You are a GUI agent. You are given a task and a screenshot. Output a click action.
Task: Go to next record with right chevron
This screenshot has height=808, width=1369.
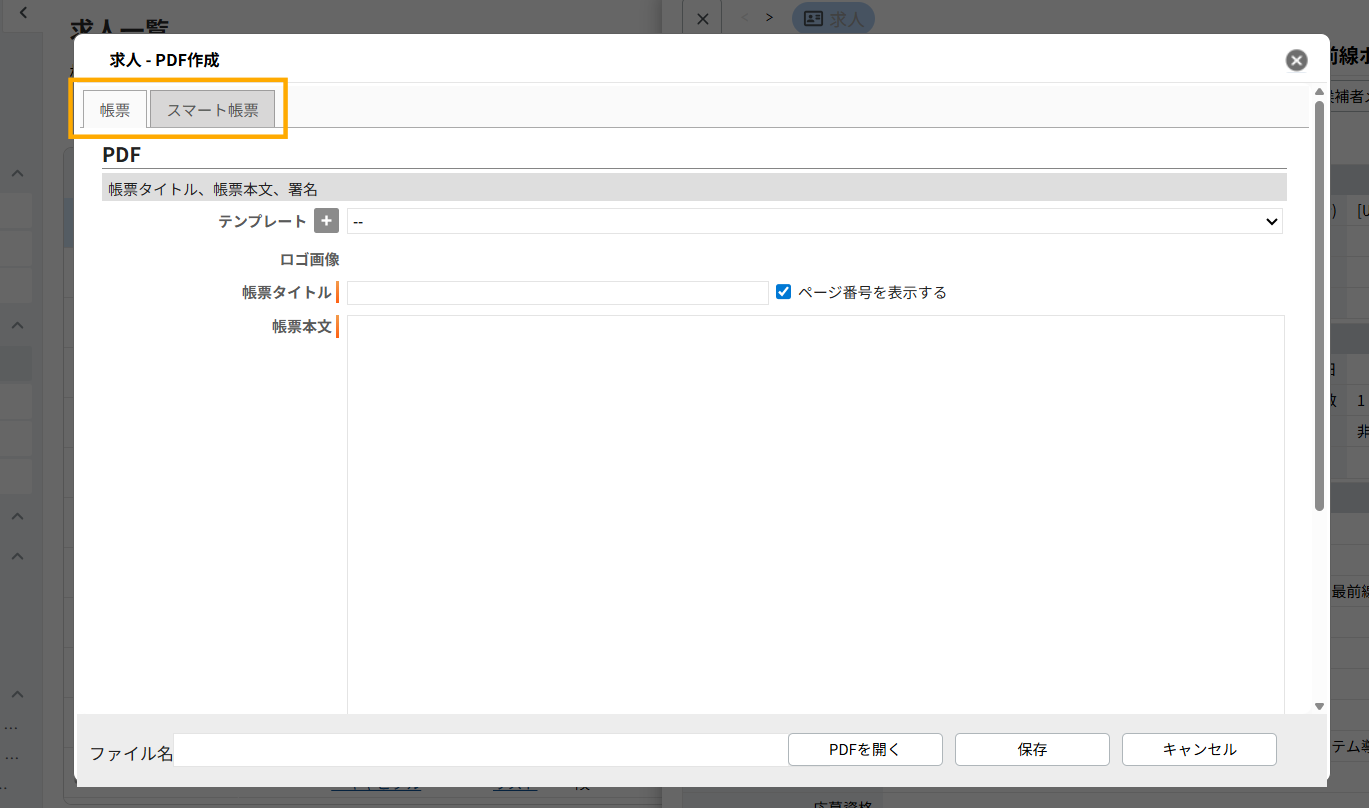click(x=769, y=18)
